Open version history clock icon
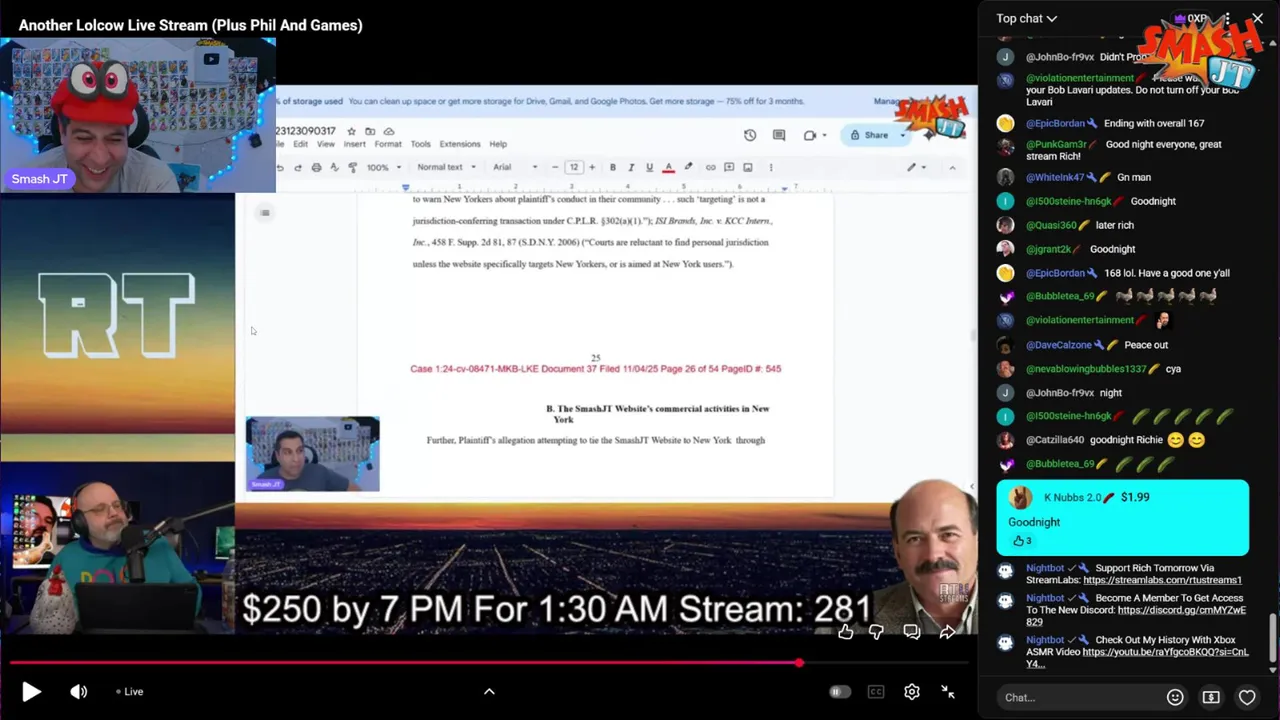 tap(750, 135)
